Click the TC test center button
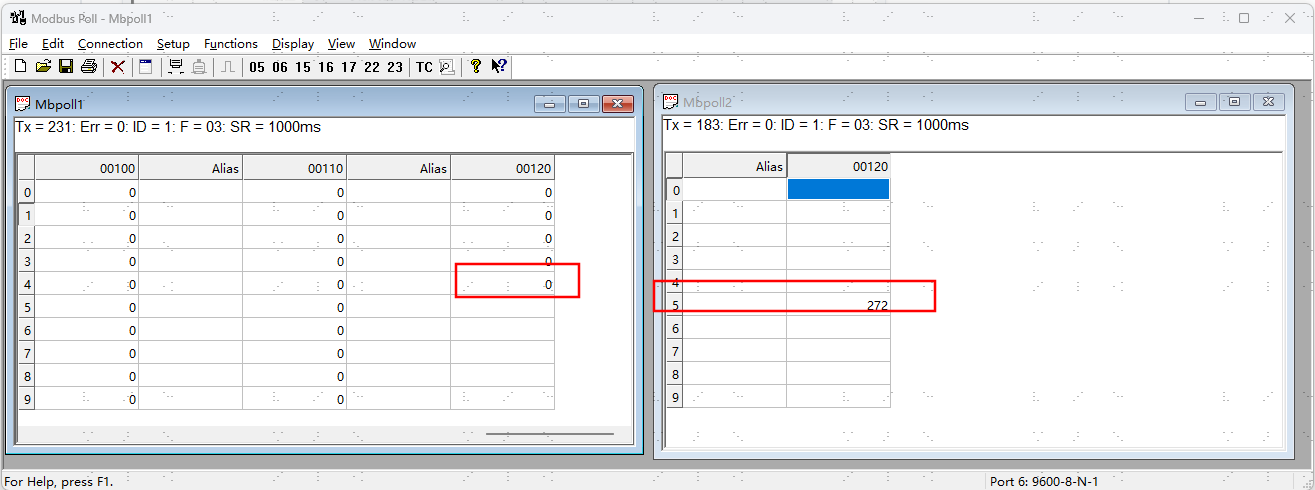The image size is (1315, 490). click(x=424, y=67)
